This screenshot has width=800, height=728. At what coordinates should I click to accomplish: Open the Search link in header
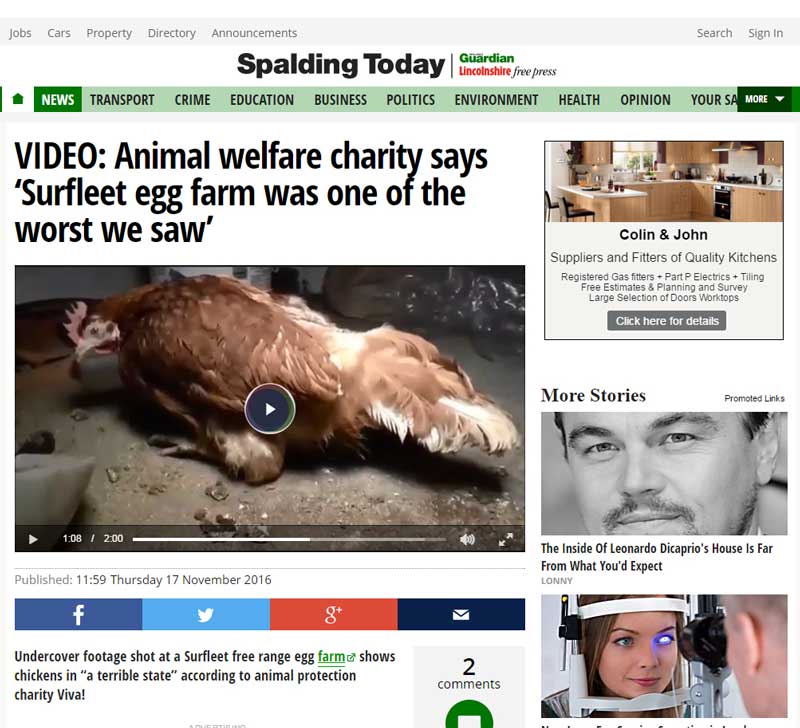(x=714, y=33)
